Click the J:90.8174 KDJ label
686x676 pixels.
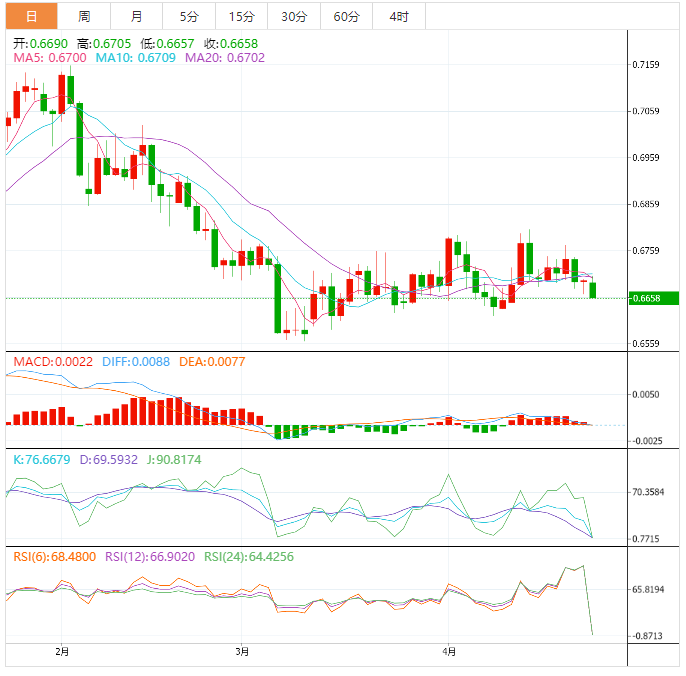coord(174,460)
